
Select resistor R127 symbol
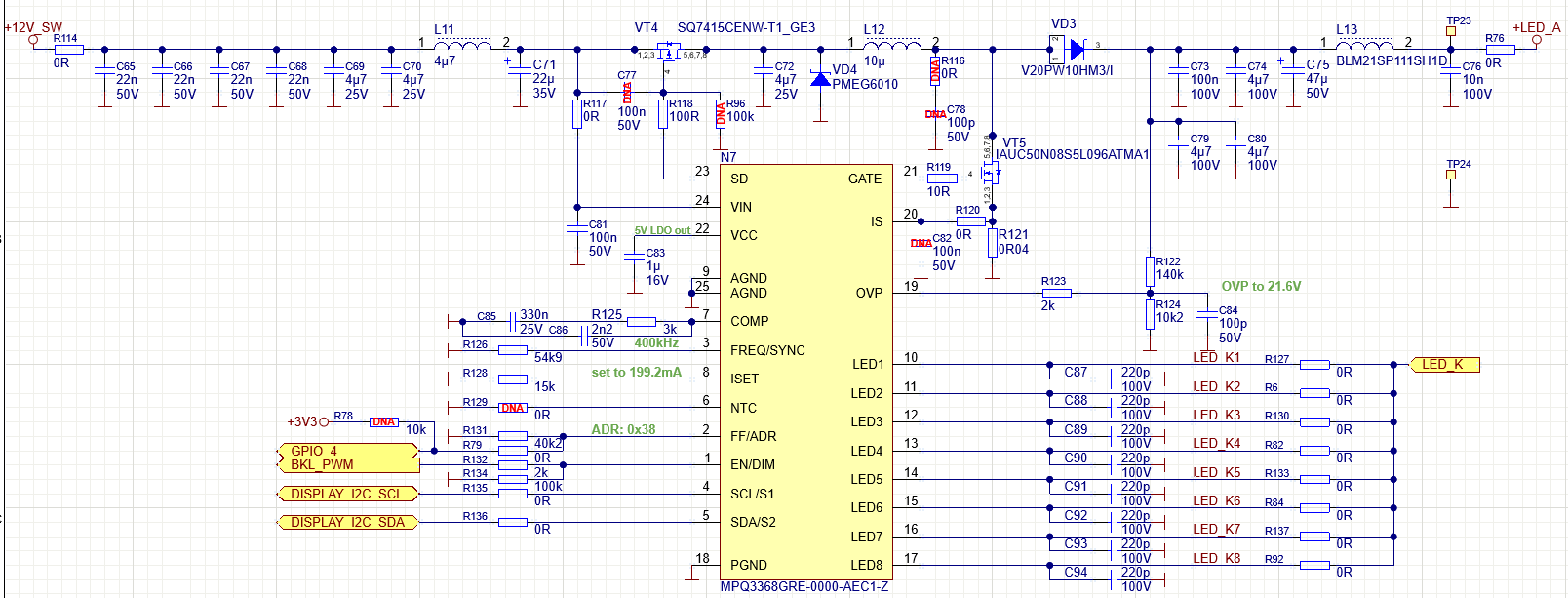click(1314, 365)
